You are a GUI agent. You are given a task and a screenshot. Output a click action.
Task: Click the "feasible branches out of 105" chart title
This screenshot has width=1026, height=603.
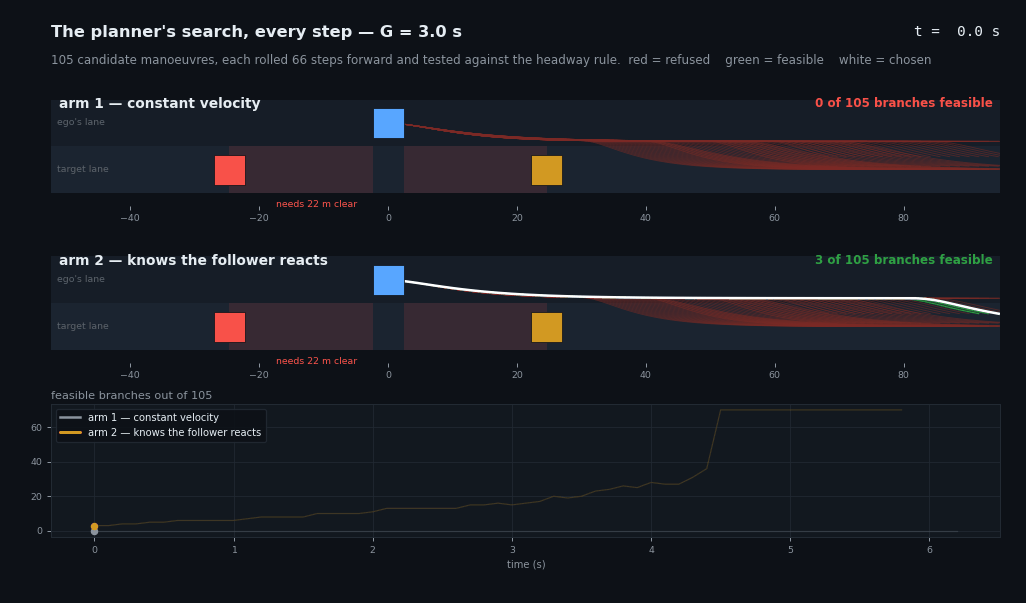pyautogui.click(x=132, y=396)
